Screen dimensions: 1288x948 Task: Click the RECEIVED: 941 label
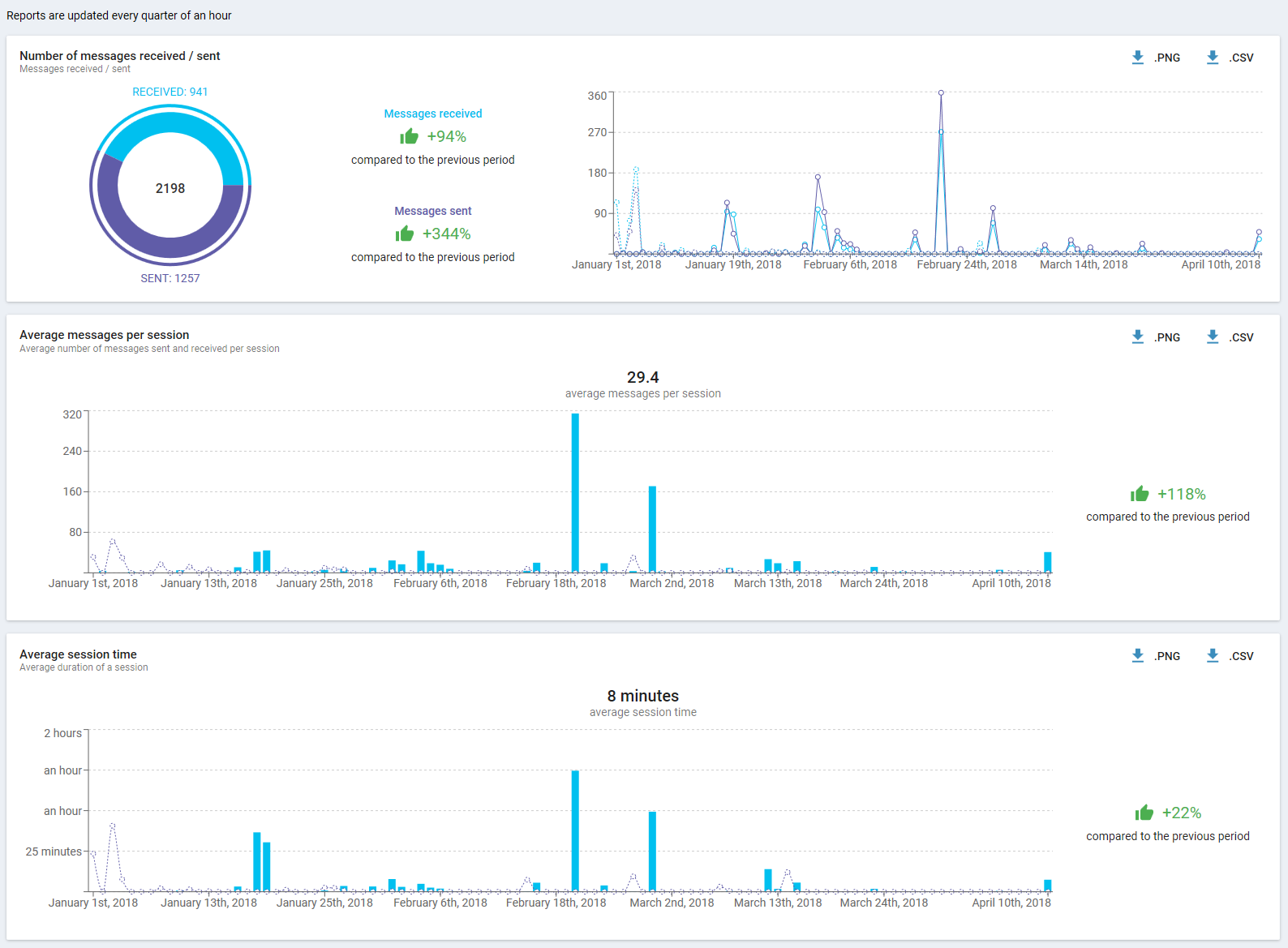[x=170, y=92]
